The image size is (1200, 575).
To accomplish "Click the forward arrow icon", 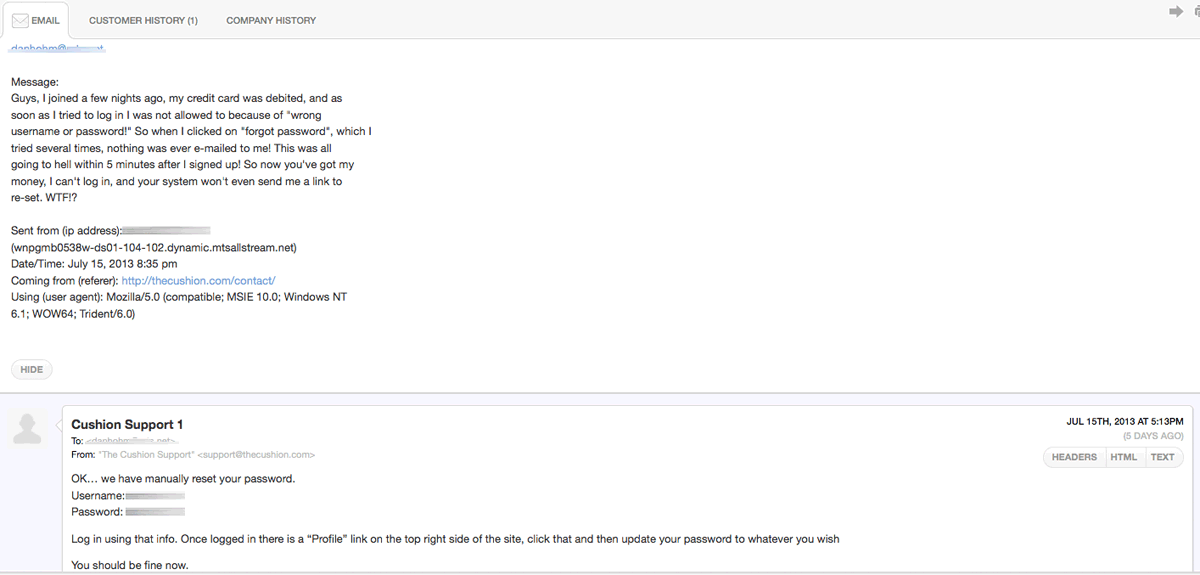I will tap(1176, 11).
